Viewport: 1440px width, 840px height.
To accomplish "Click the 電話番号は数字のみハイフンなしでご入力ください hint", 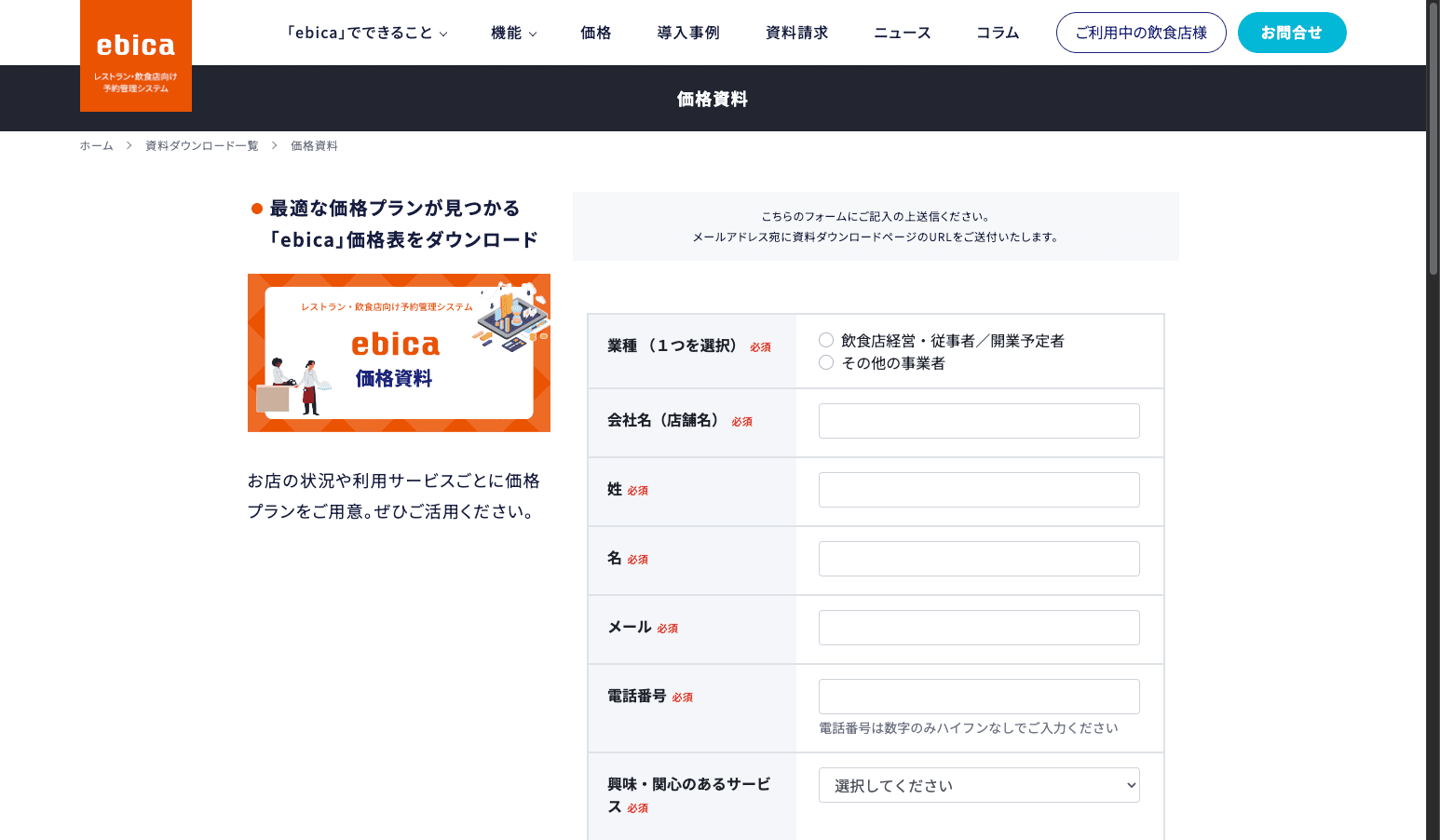I will [x=969, y=728].
